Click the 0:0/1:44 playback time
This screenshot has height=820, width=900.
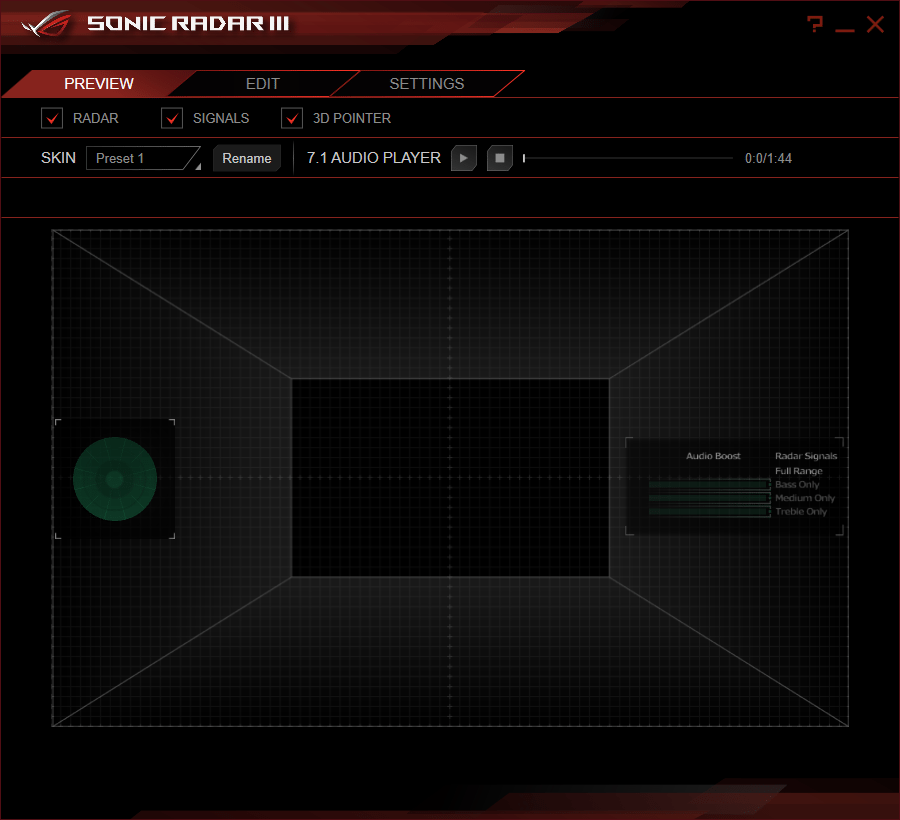pos(768,158)
